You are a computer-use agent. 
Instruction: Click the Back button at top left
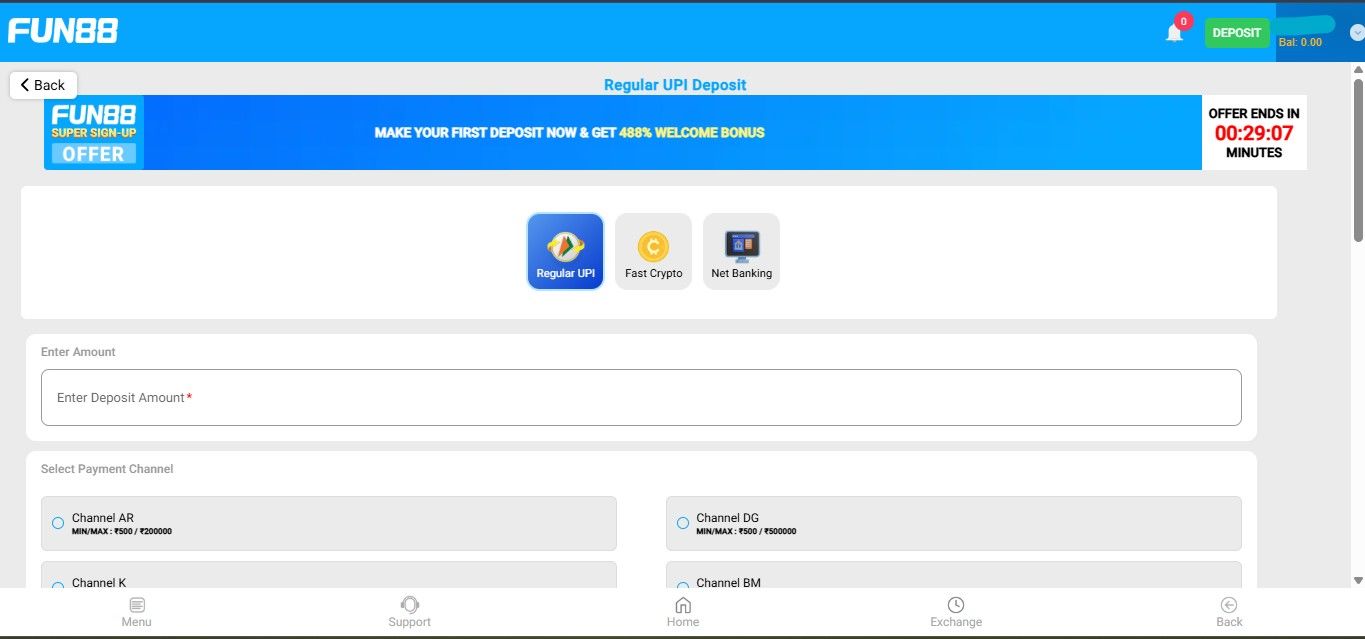(42, 85)
